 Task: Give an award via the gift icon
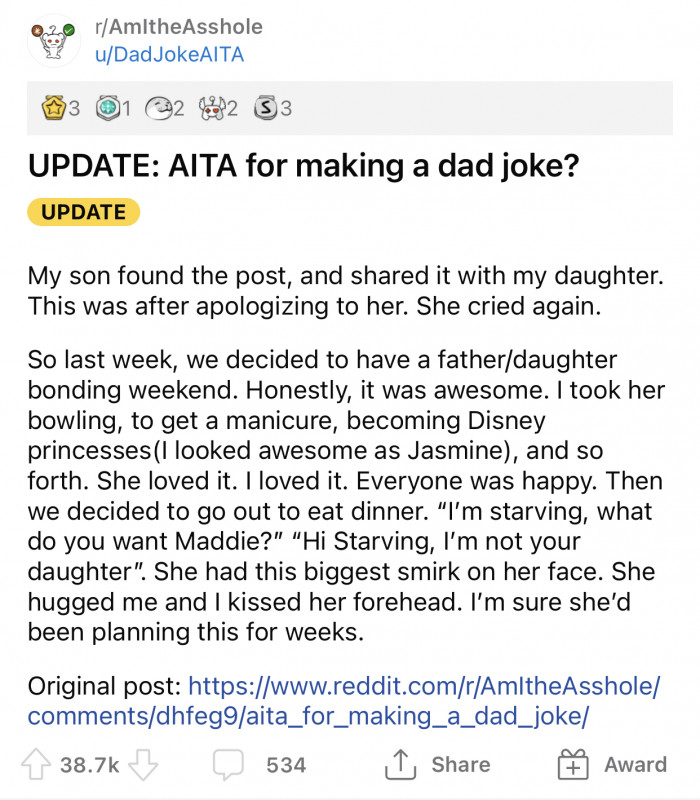576,765
